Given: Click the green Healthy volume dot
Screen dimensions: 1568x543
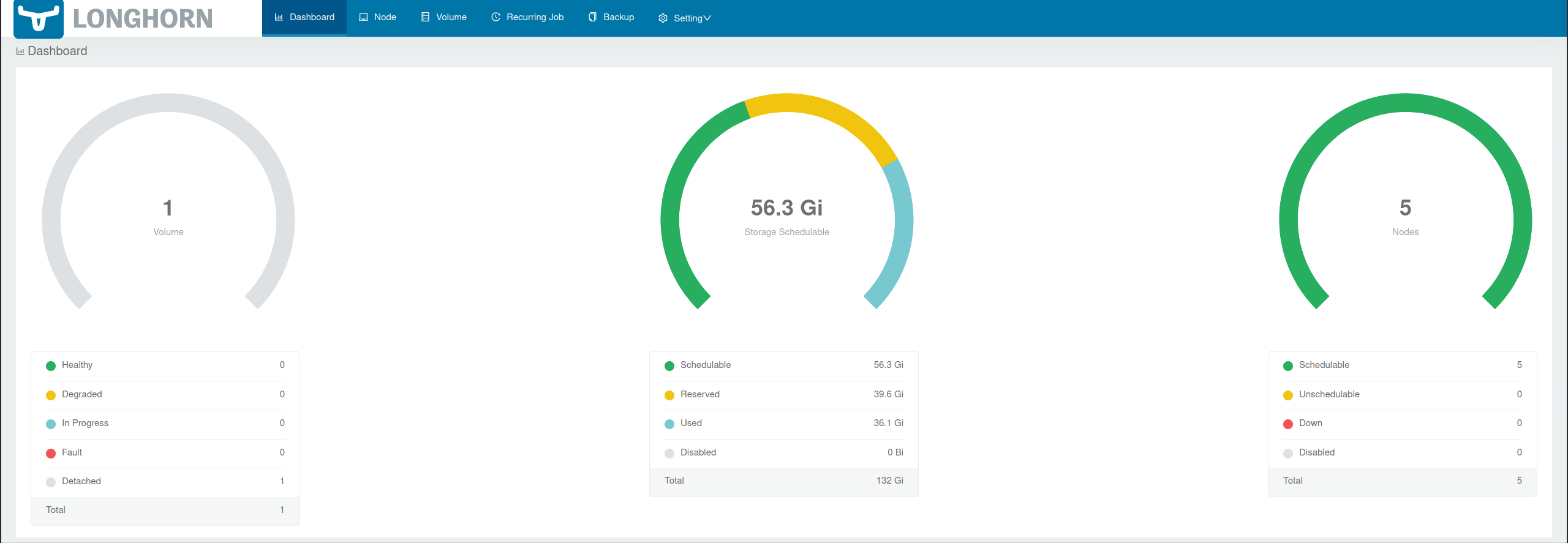Looking at the screenshot, I should pyautogui.click(x=51, y=366).
